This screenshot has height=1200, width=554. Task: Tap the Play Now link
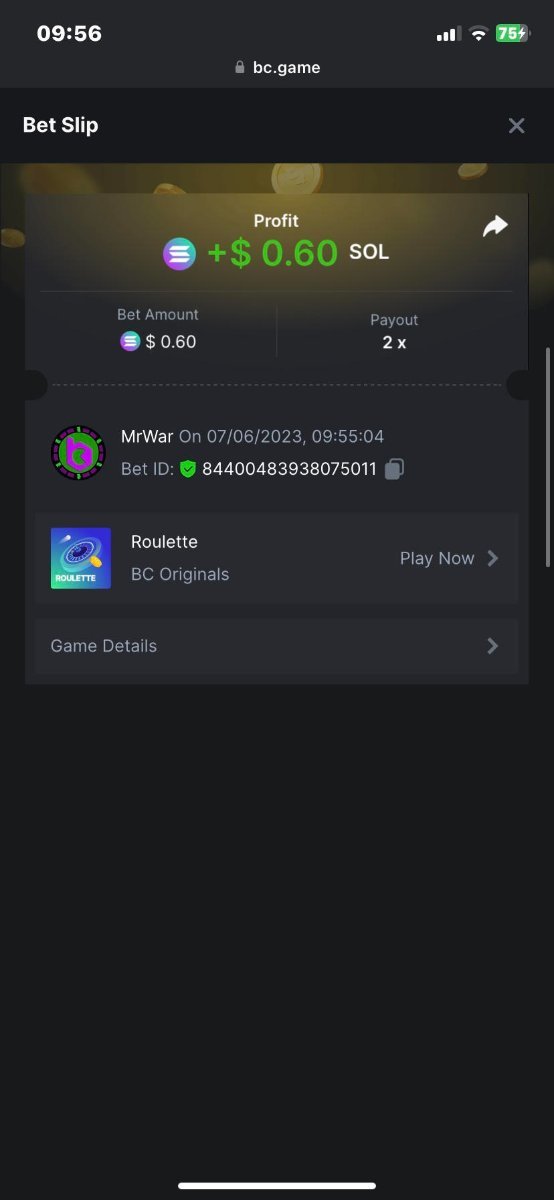pos(437,558)
